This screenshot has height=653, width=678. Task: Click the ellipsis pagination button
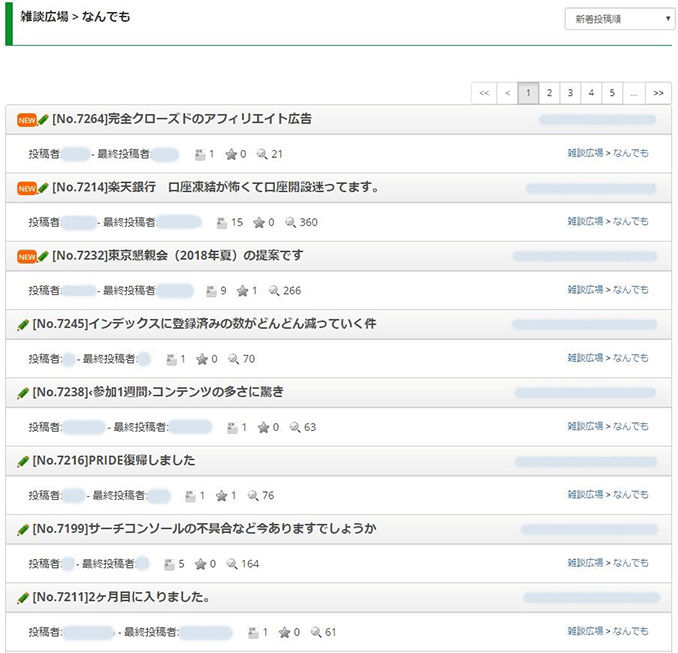(x=634, y=93)
